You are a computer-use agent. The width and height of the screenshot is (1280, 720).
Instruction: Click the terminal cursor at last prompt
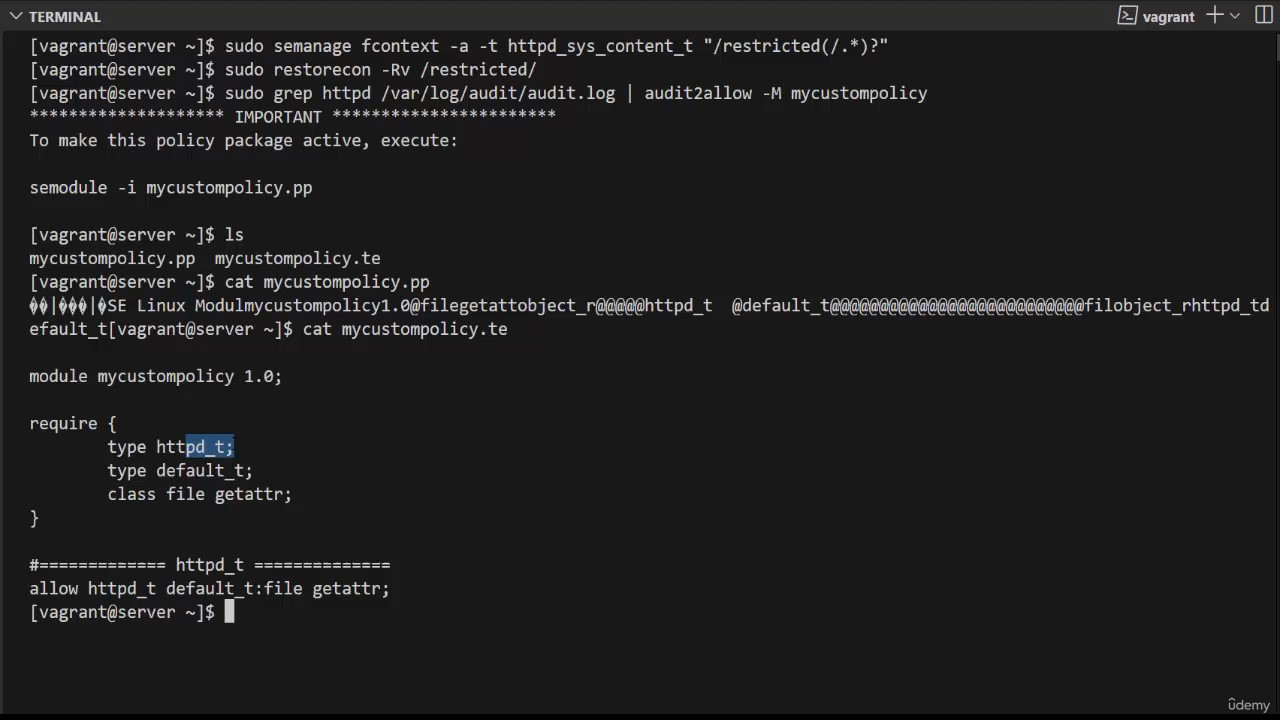(x=229, y=612)
